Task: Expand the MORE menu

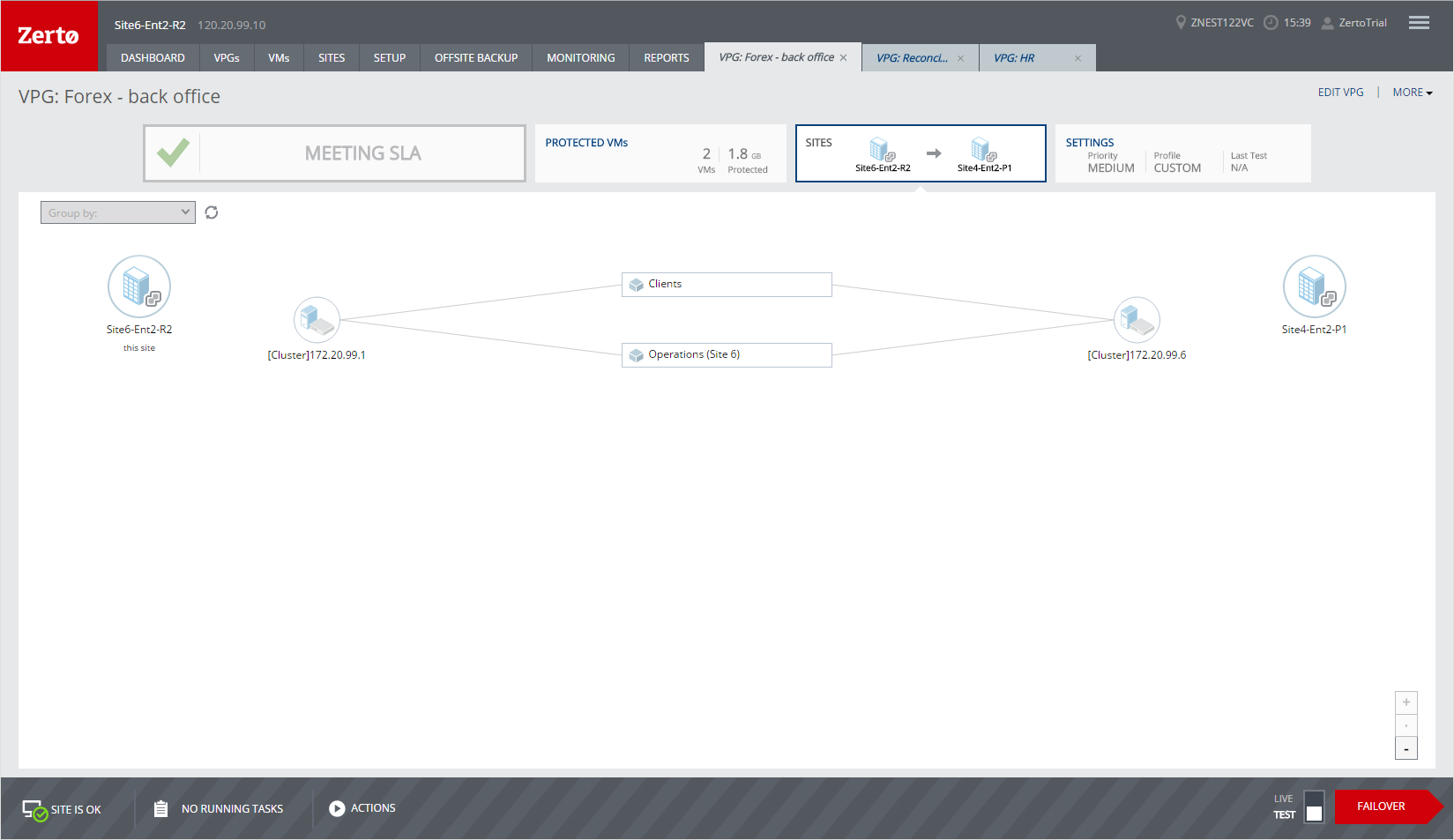Action: click(1413, 93)
